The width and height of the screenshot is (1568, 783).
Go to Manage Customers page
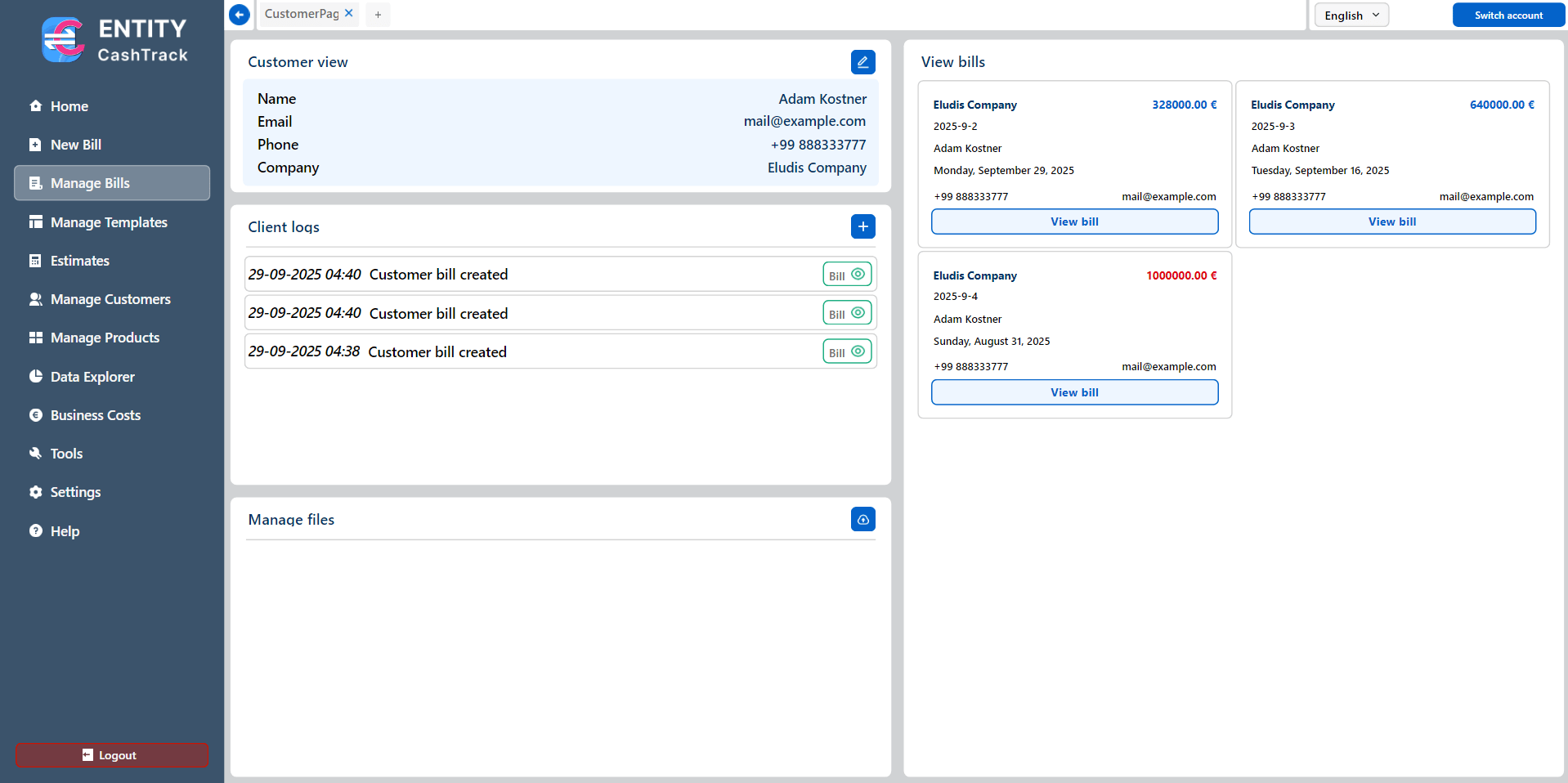click(x=110, y=299)
